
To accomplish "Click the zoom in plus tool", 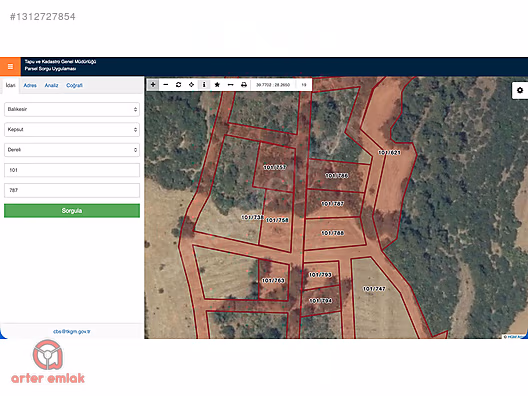I will coord(153,85).
